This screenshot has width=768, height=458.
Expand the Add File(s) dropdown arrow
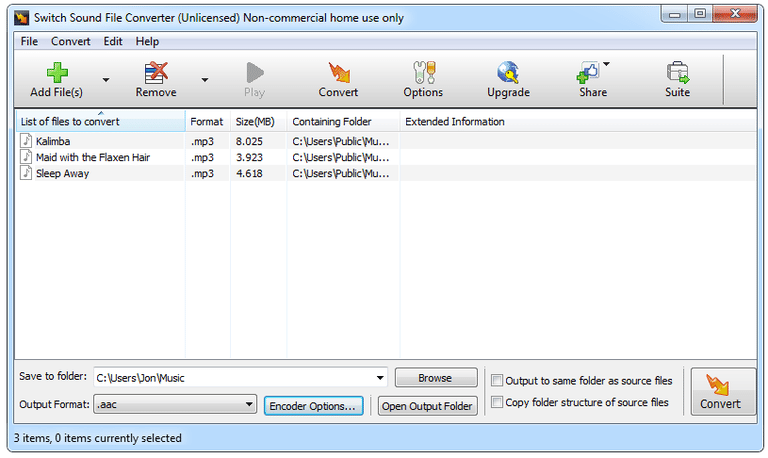(106, 80)
